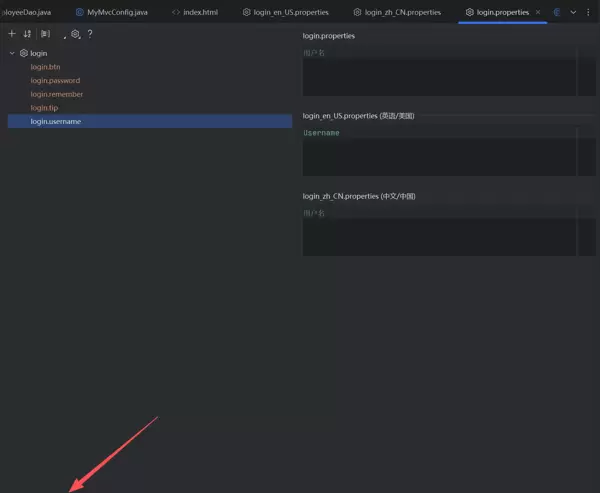Select login.remember property key
Screen dimensions: 600x493
click(x=56, y=94)
